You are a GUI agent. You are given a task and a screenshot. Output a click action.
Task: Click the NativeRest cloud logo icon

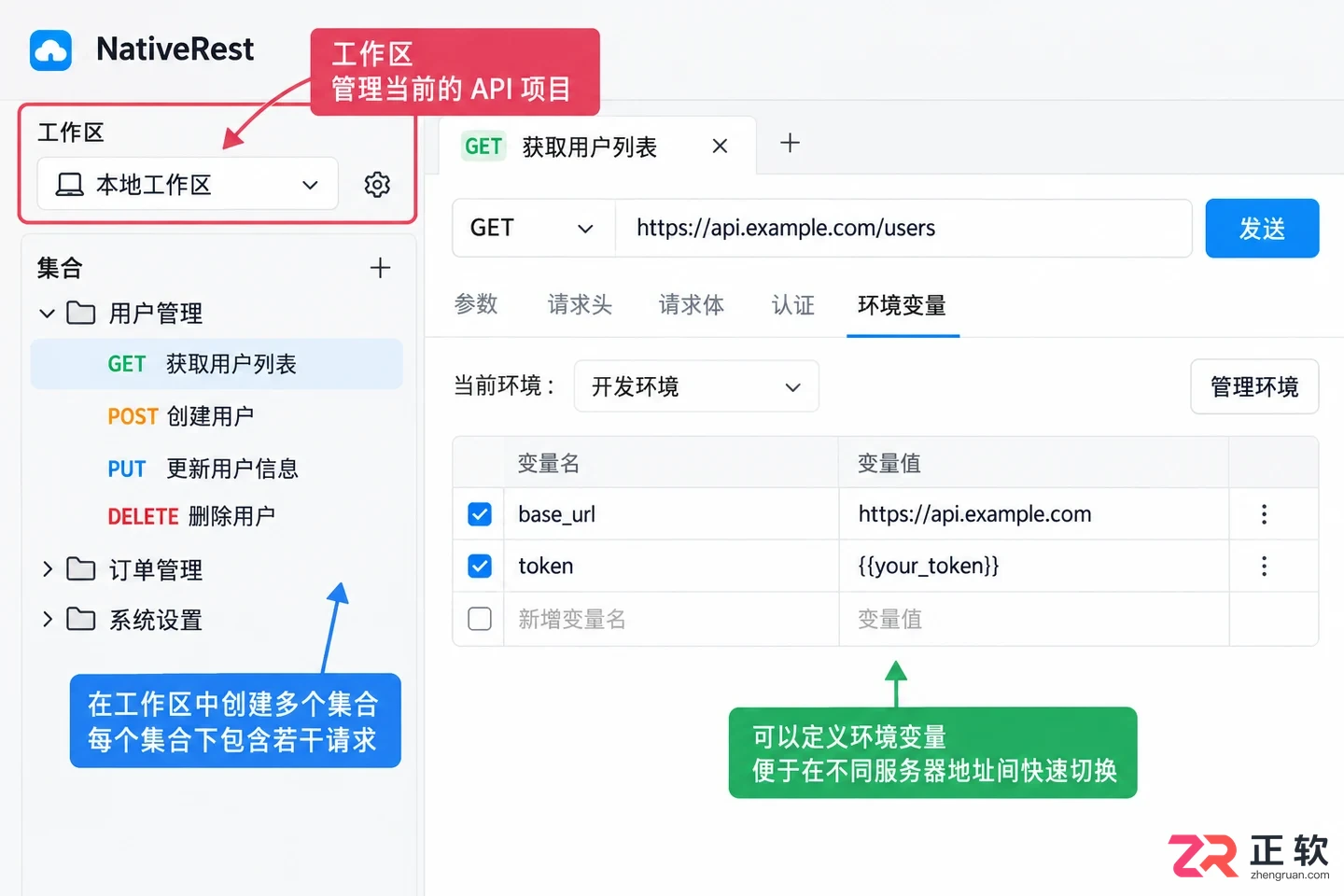coord(50,50)
